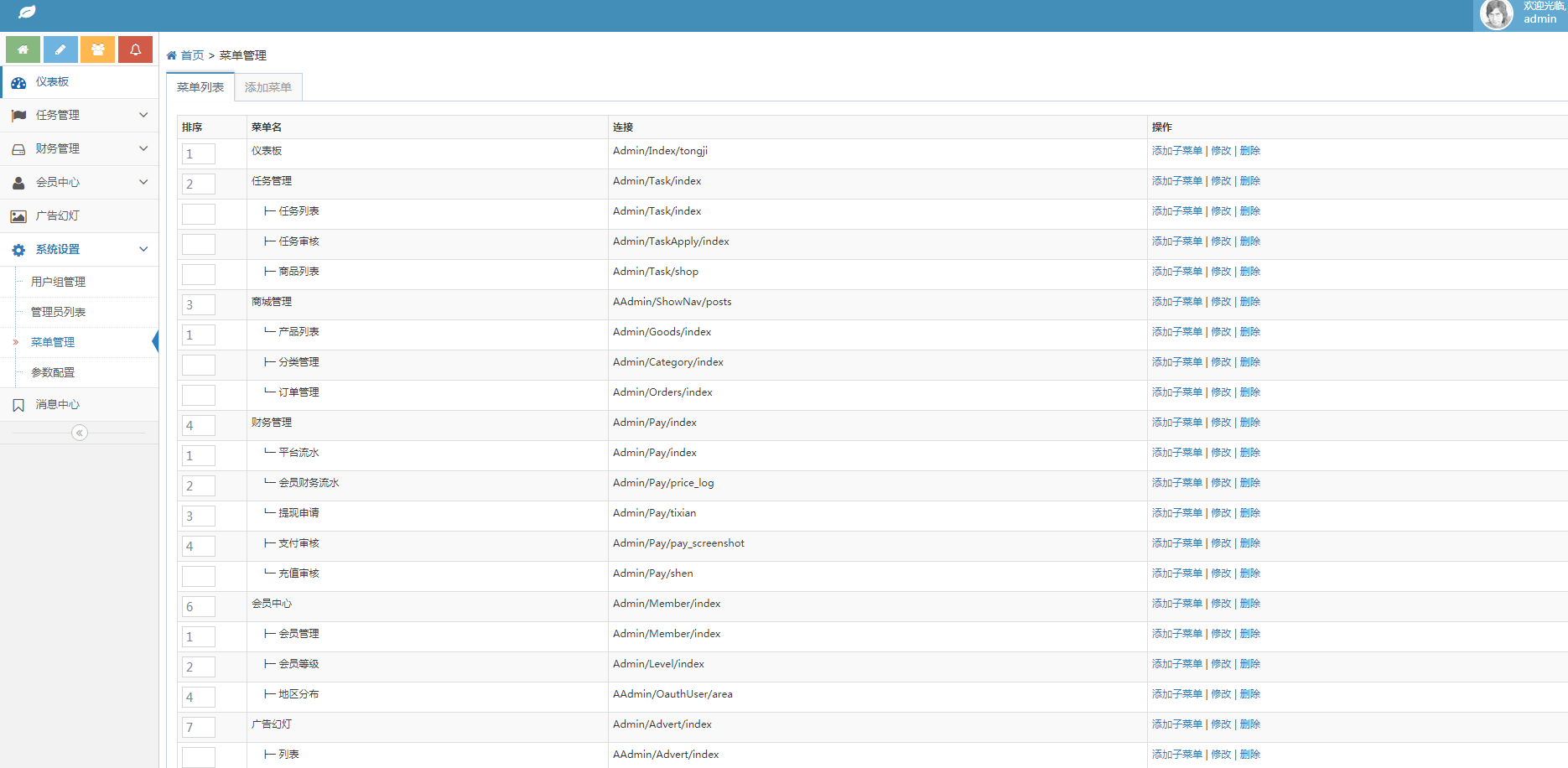Click the blue pencil edit shortcut button

coord(60,49)
